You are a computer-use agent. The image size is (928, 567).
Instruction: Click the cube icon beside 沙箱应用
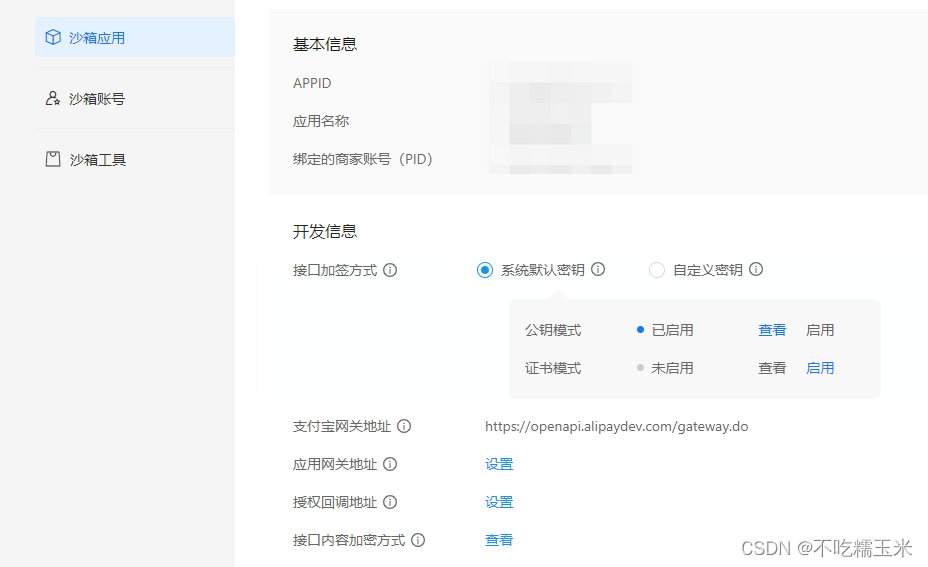tap(53, 37)
